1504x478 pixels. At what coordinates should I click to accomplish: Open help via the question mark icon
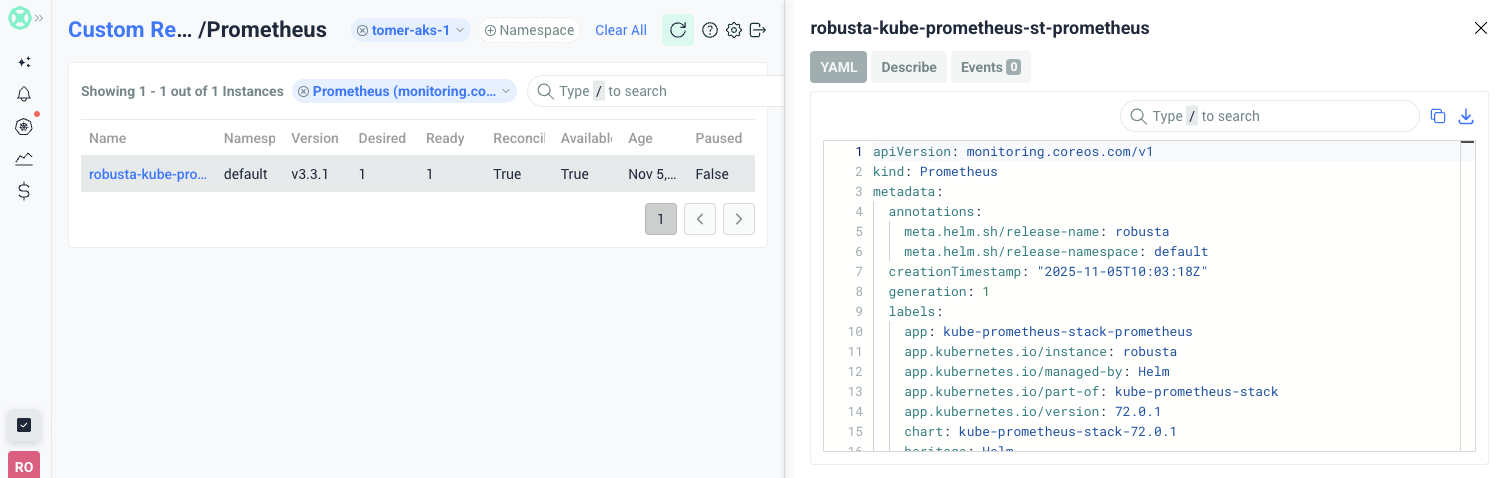710,30
